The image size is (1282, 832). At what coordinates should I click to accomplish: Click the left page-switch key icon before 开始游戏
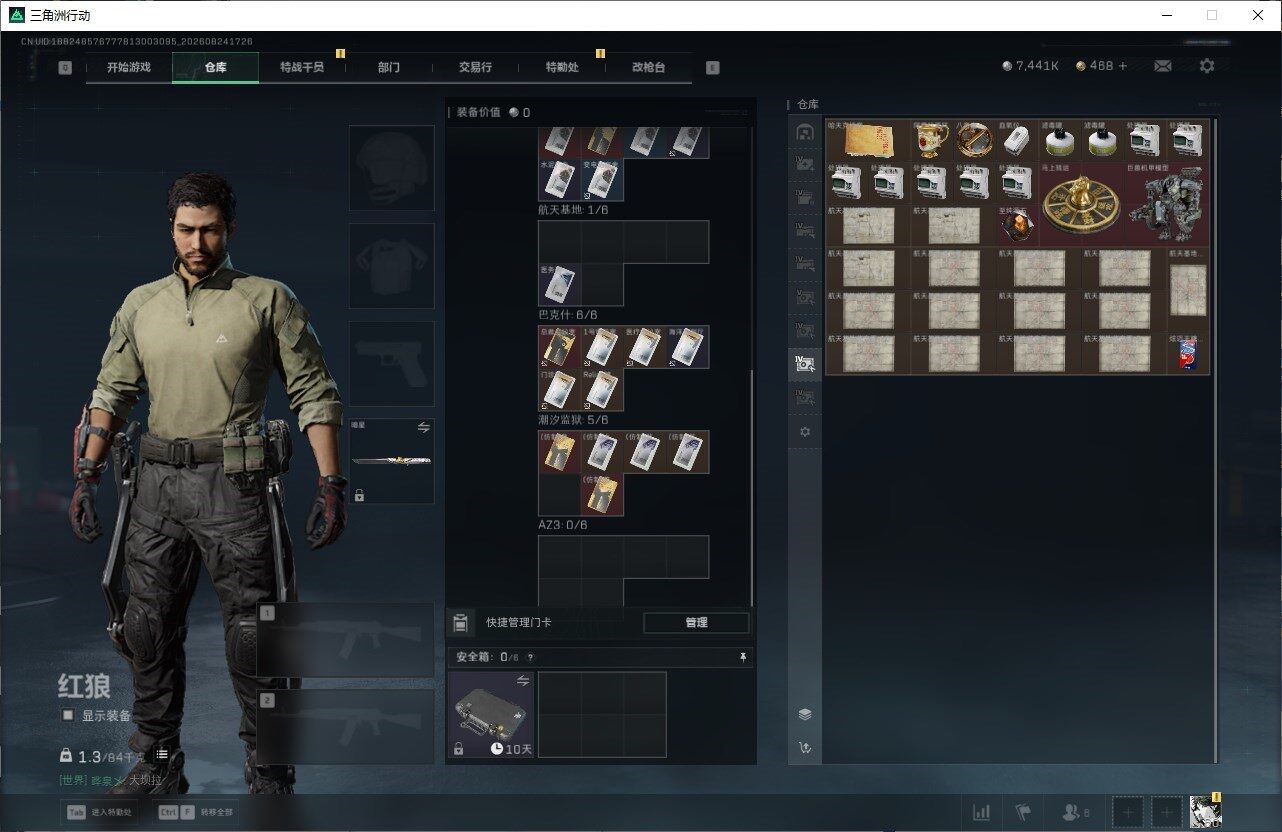65,68
